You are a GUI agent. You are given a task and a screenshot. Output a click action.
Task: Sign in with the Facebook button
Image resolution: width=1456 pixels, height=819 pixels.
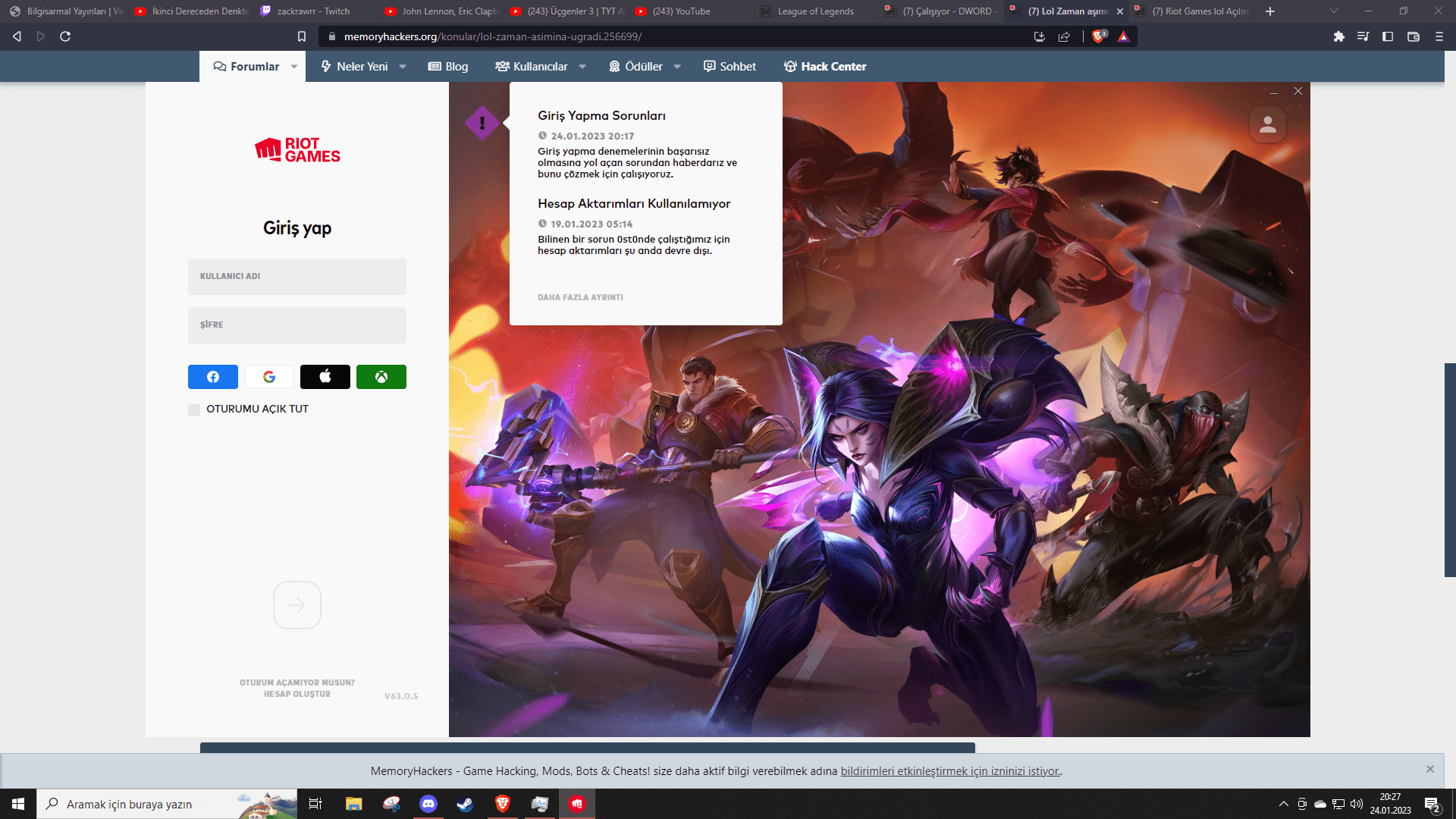tap(213, 377)
